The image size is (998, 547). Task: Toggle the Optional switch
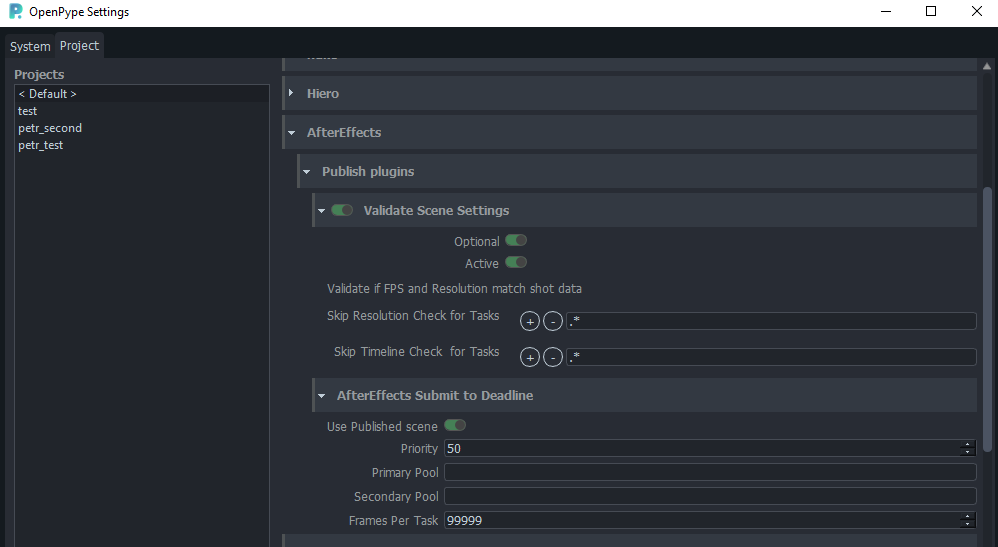pyautogui.click(x=516, y=240)
